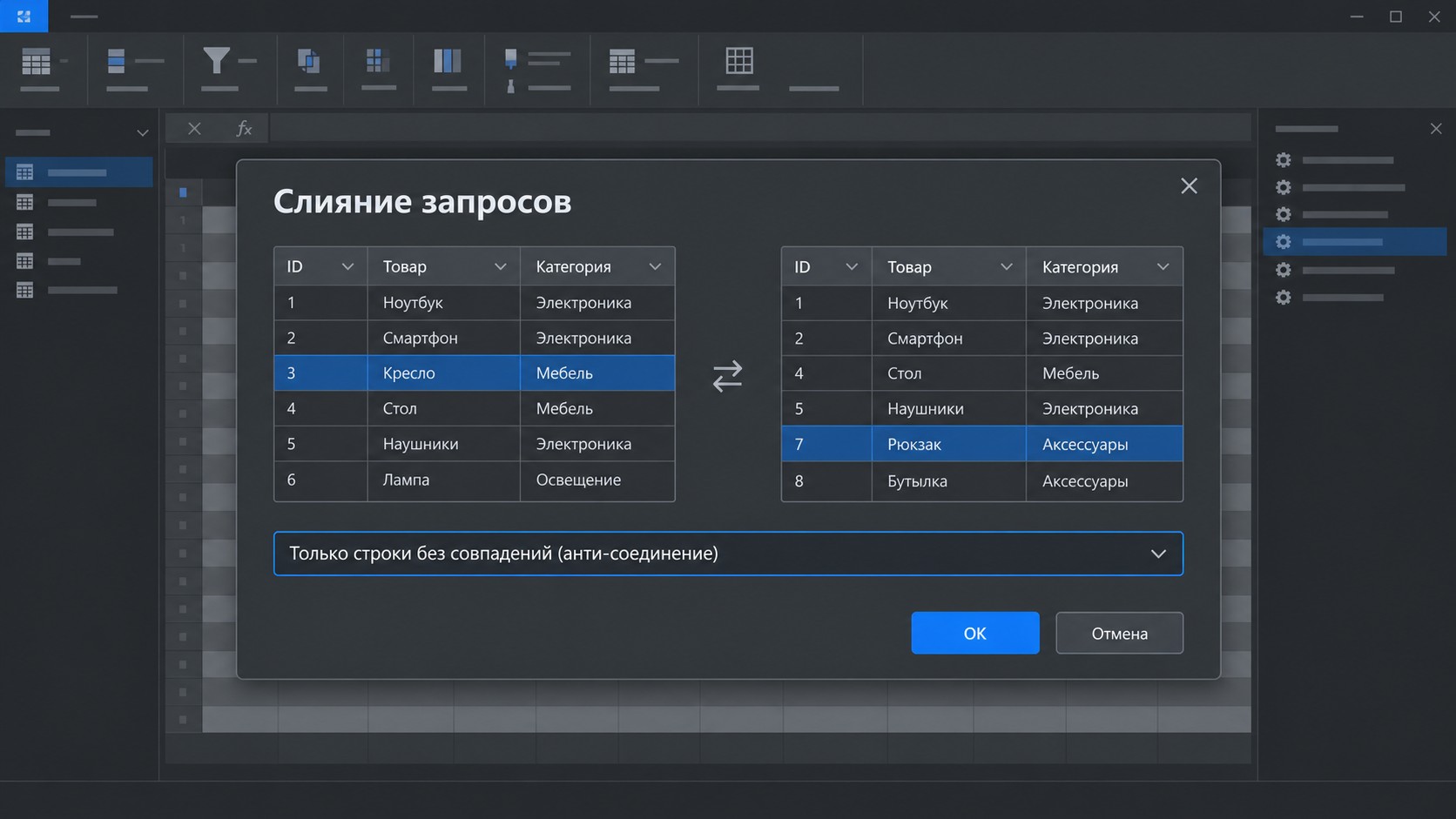Click the Освещение cell in left table
This screenshot has height=819, width=1456.
point(597,480)
